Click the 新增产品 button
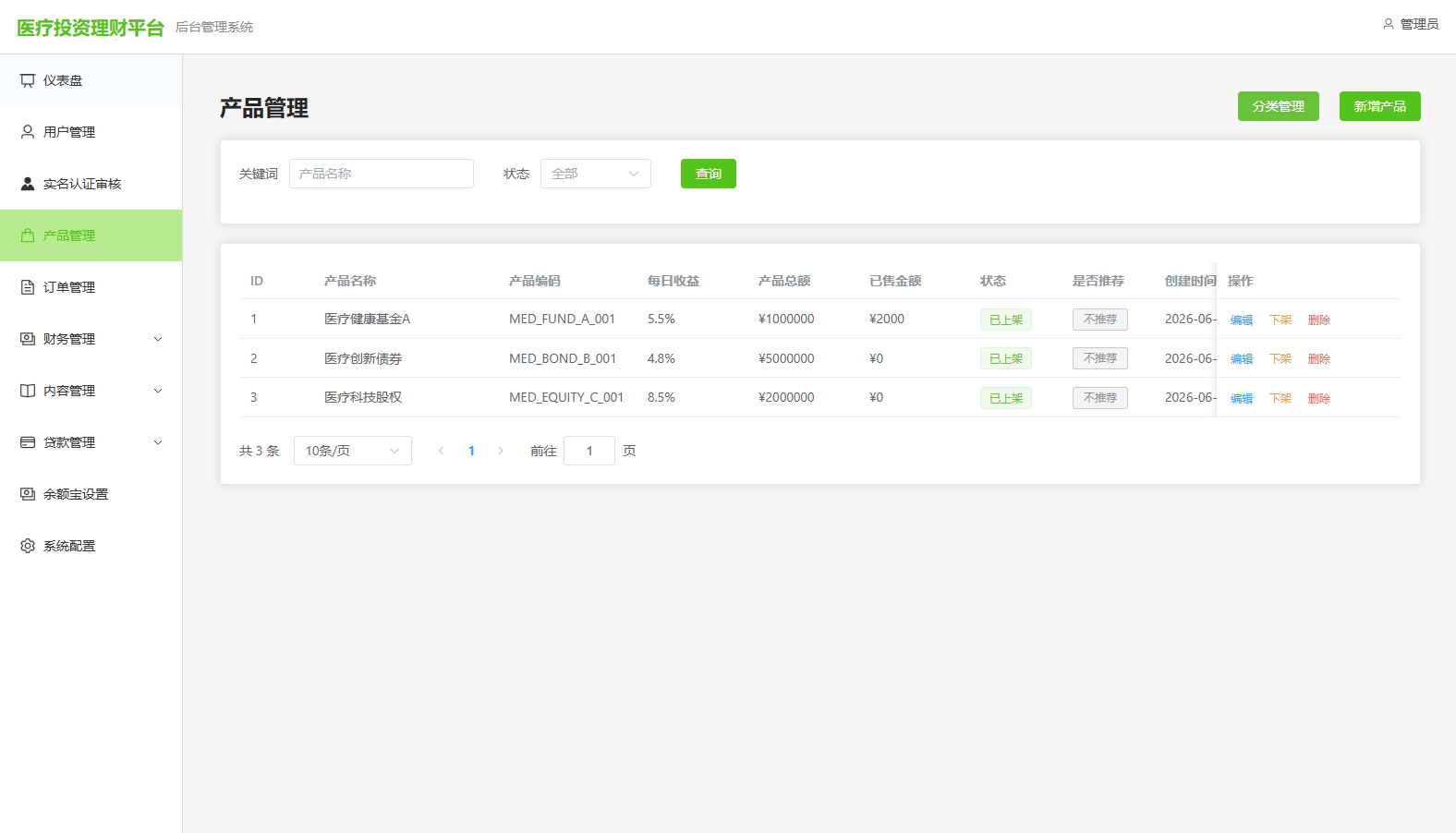1456x833 pixels. pos(1380,106)
